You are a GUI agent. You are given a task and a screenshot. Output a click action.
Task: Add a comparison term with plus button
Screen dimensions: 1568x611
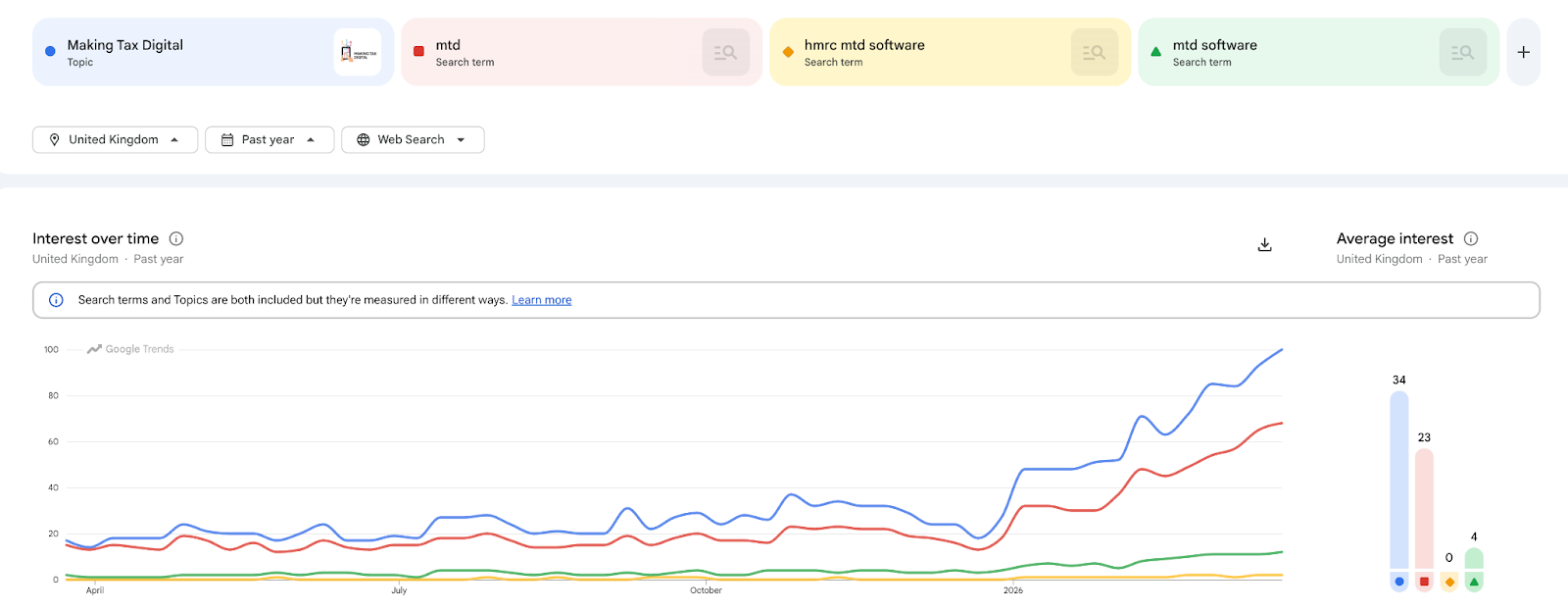click(x=1524, y=52)
